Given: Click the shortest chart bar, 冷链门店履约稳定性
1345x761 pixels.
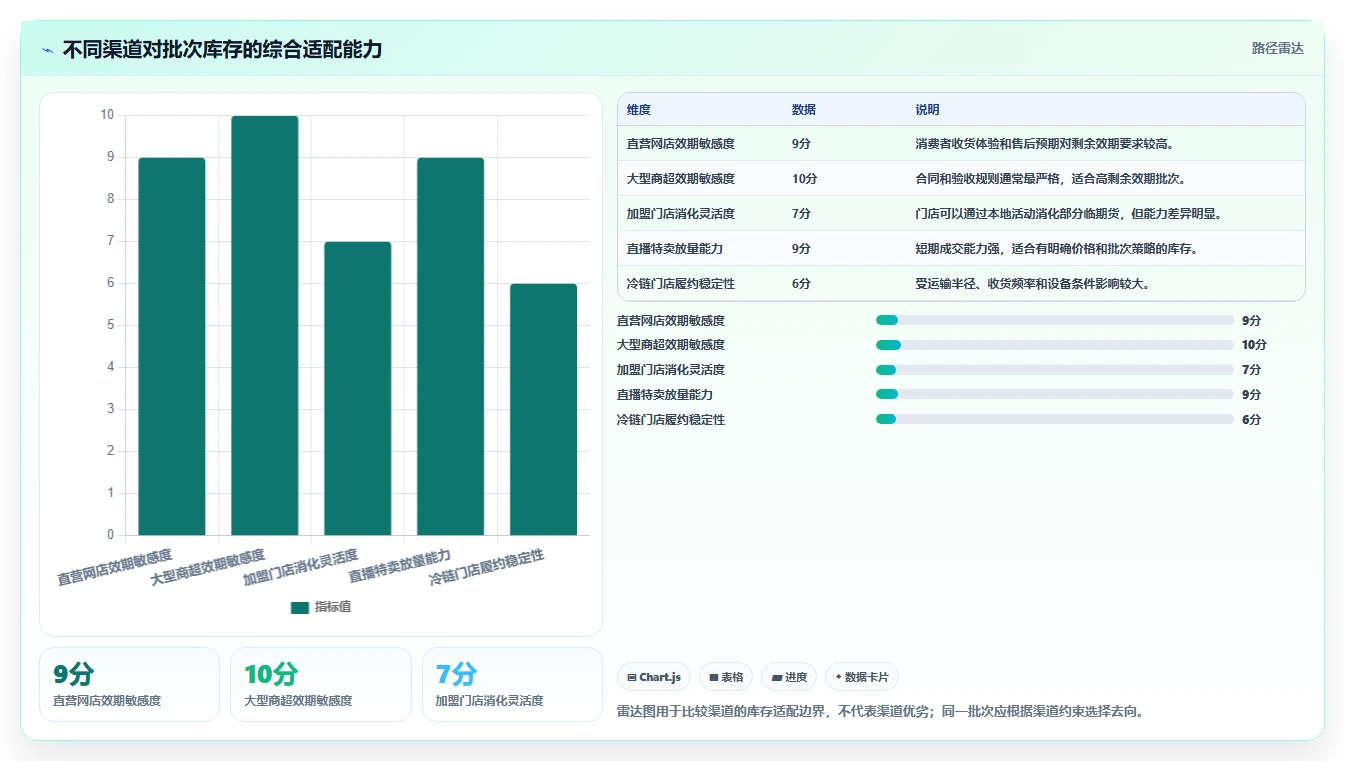Looking at the screenshot, I should point(544,409).
